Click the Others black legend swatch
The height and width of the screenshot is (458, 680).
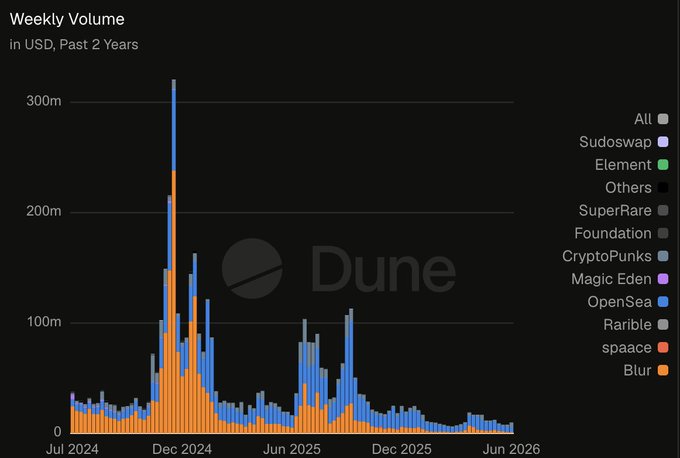coord(663,188)
